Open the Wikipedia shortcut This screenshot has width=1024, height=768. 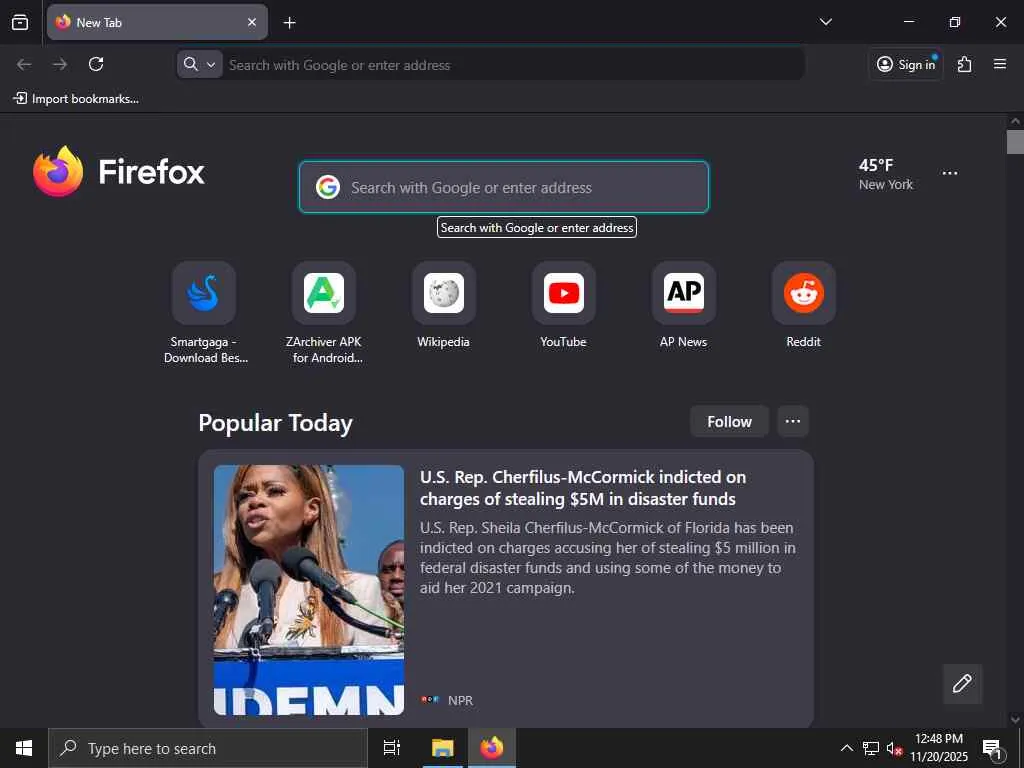click(443, 305)
